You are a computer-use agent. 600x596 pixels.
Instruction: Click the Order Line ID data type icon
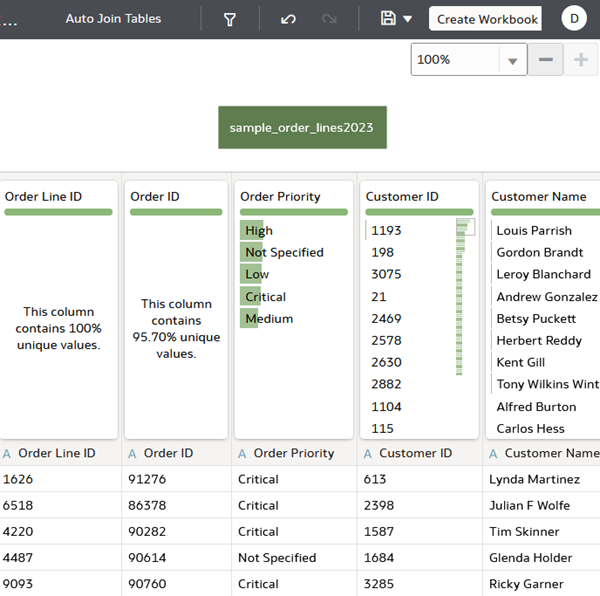point(7,454)
